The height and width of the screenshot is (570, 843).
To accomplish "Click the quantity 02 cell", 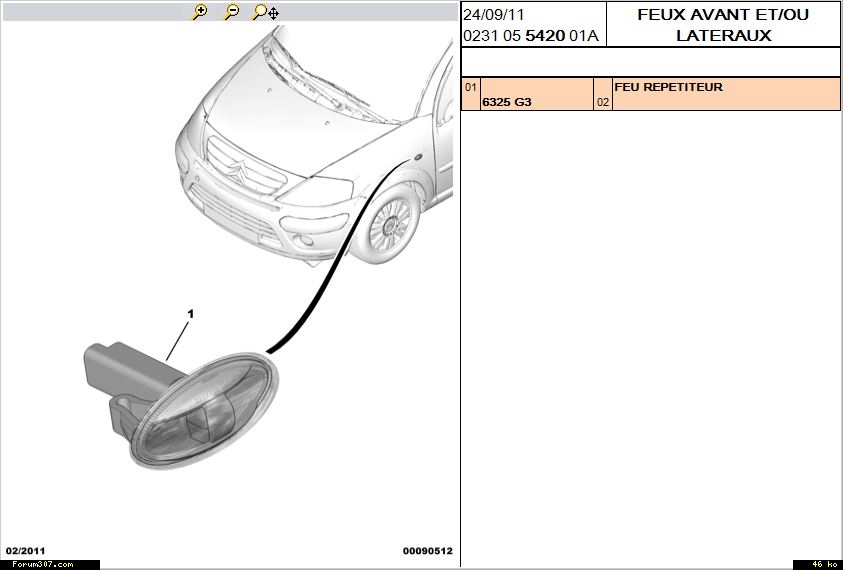I will (x=602, y=102).
